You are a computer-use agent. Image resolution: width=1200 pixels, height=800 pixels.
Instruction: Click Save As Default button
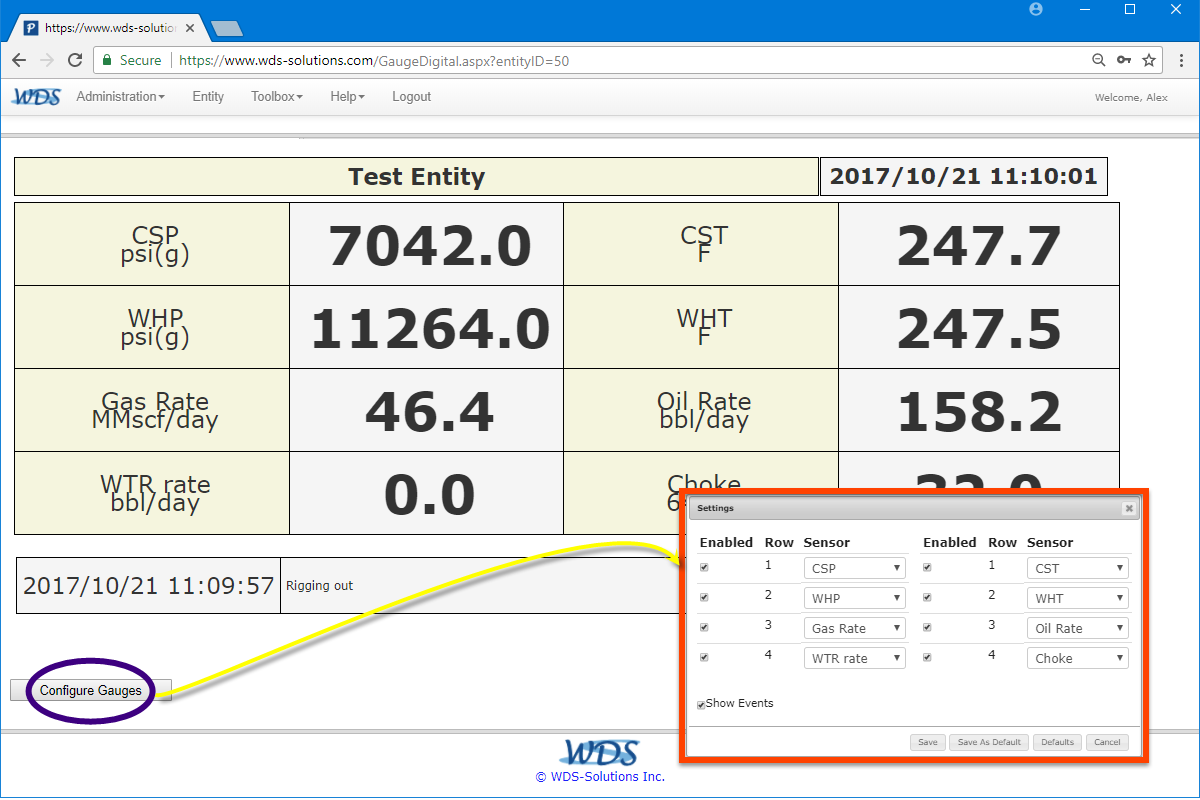coord(989,742)
